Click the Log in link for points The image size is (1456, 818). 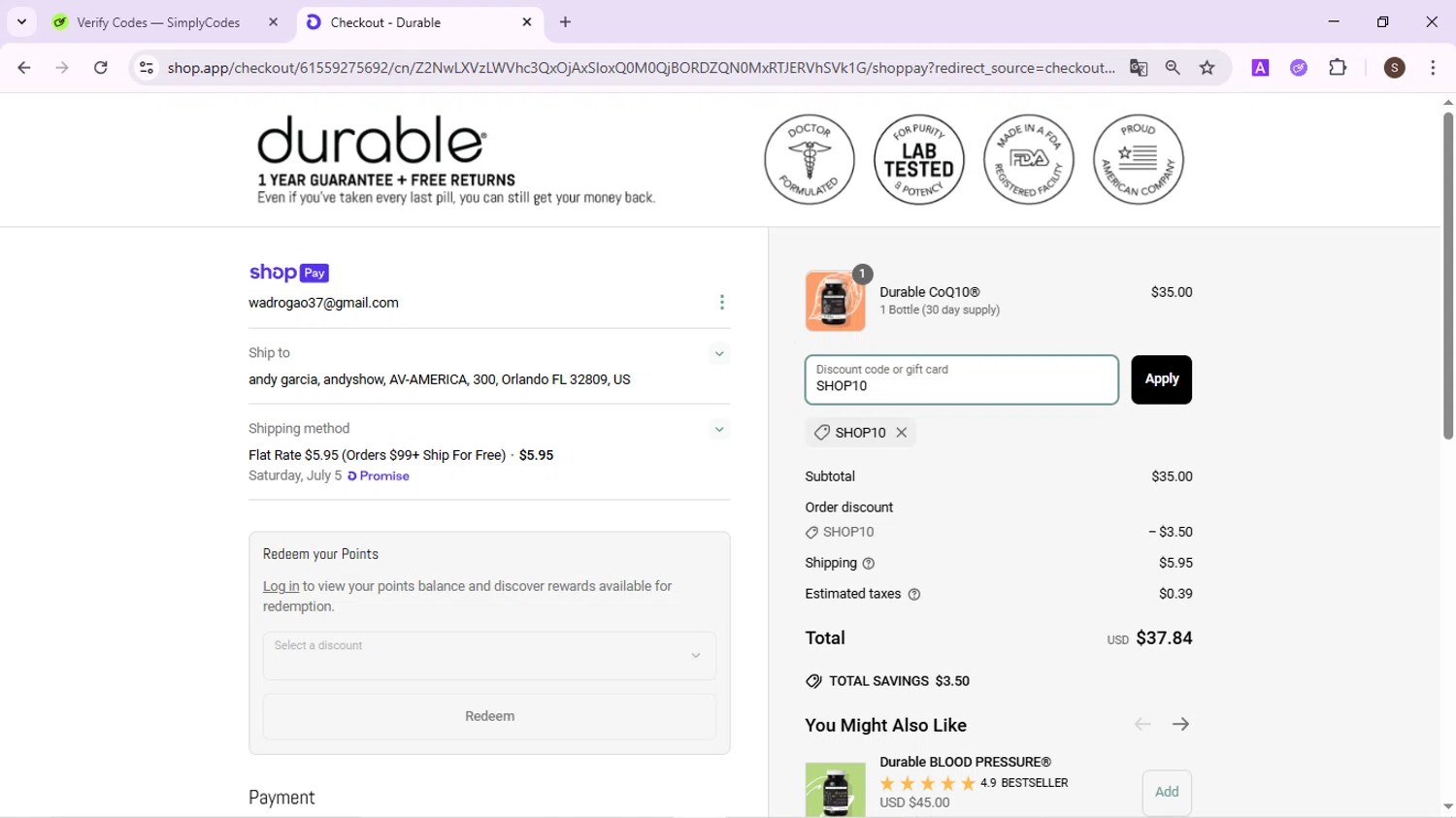pyautogui.click(x=281, y=586)
